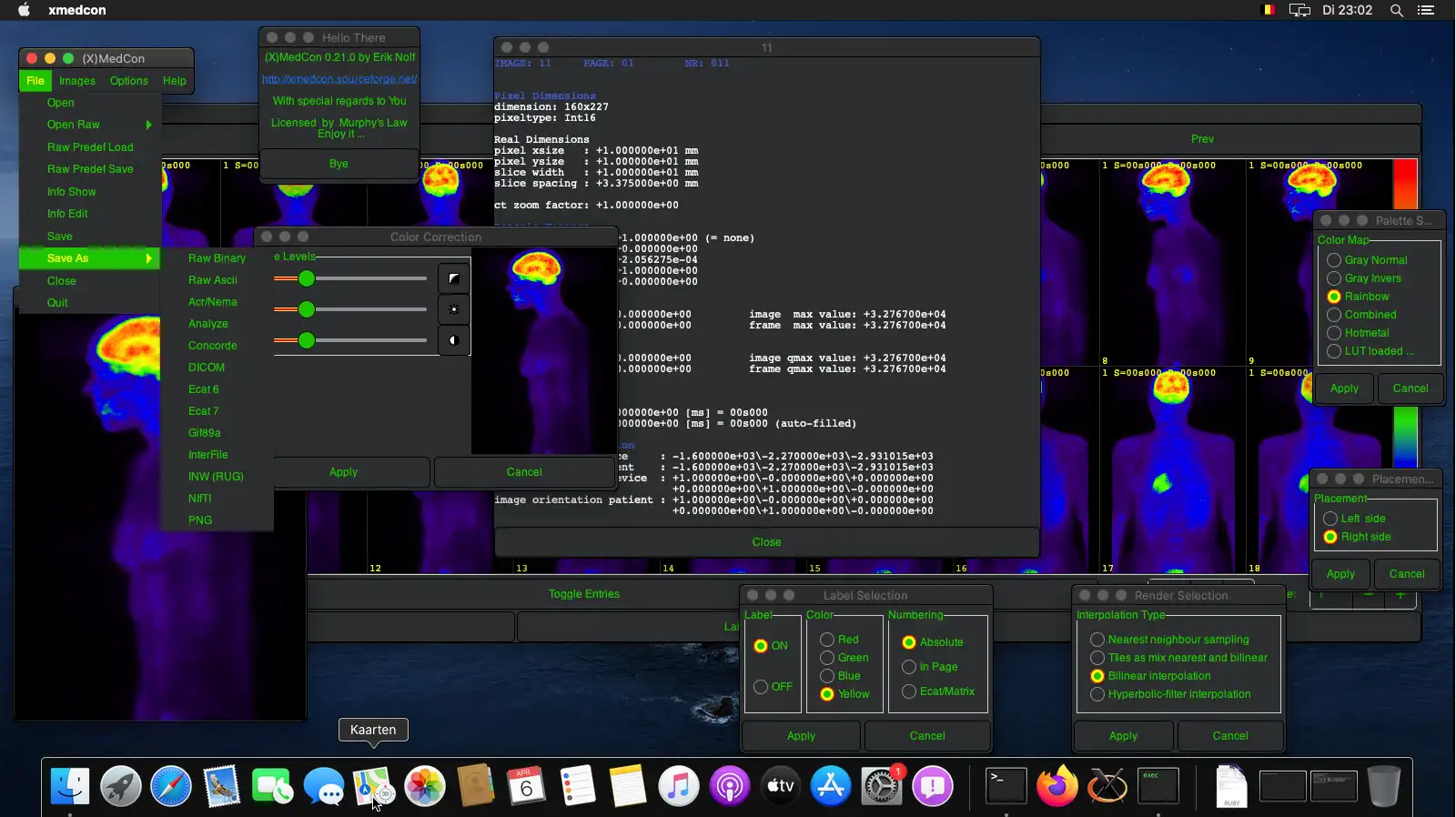Screen dimensions: 1456x817
Task: Click the gamma icon button in Color Correction
Action: [x=453, y=278]
